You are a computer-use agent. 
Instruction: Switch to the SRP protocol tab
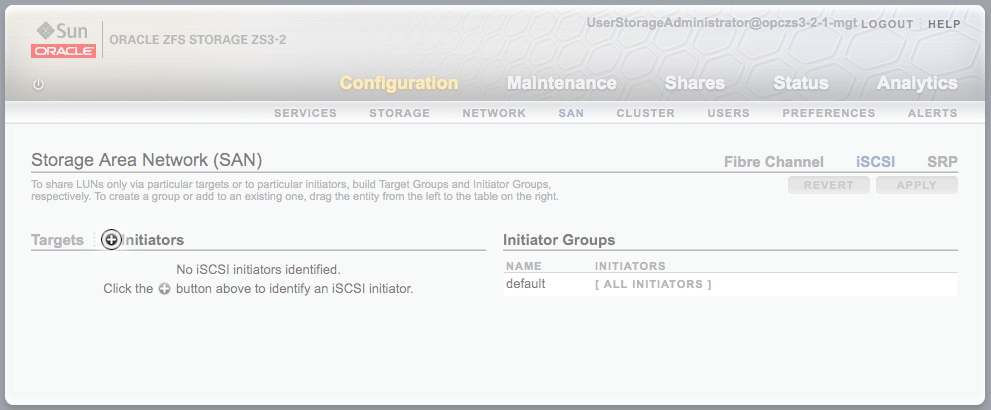[942, 162]
